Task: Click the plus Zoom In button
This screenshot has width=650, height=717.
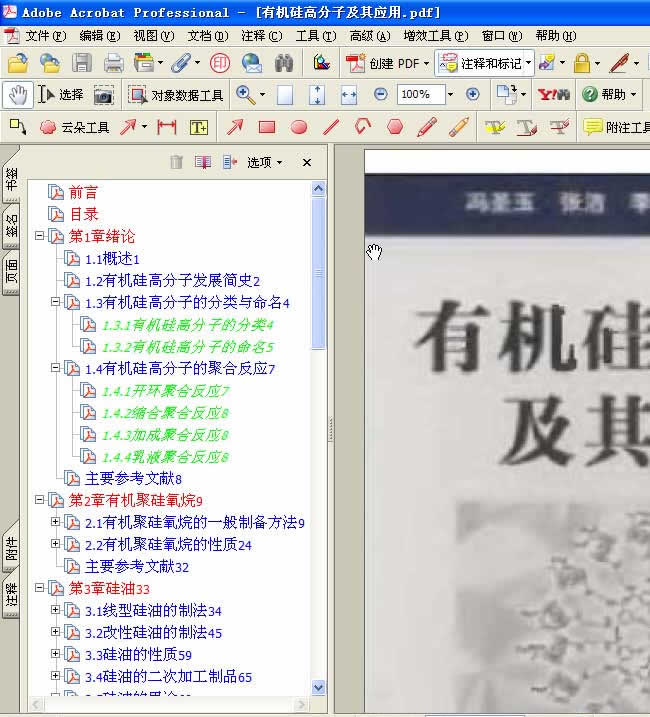Action: 473,95
